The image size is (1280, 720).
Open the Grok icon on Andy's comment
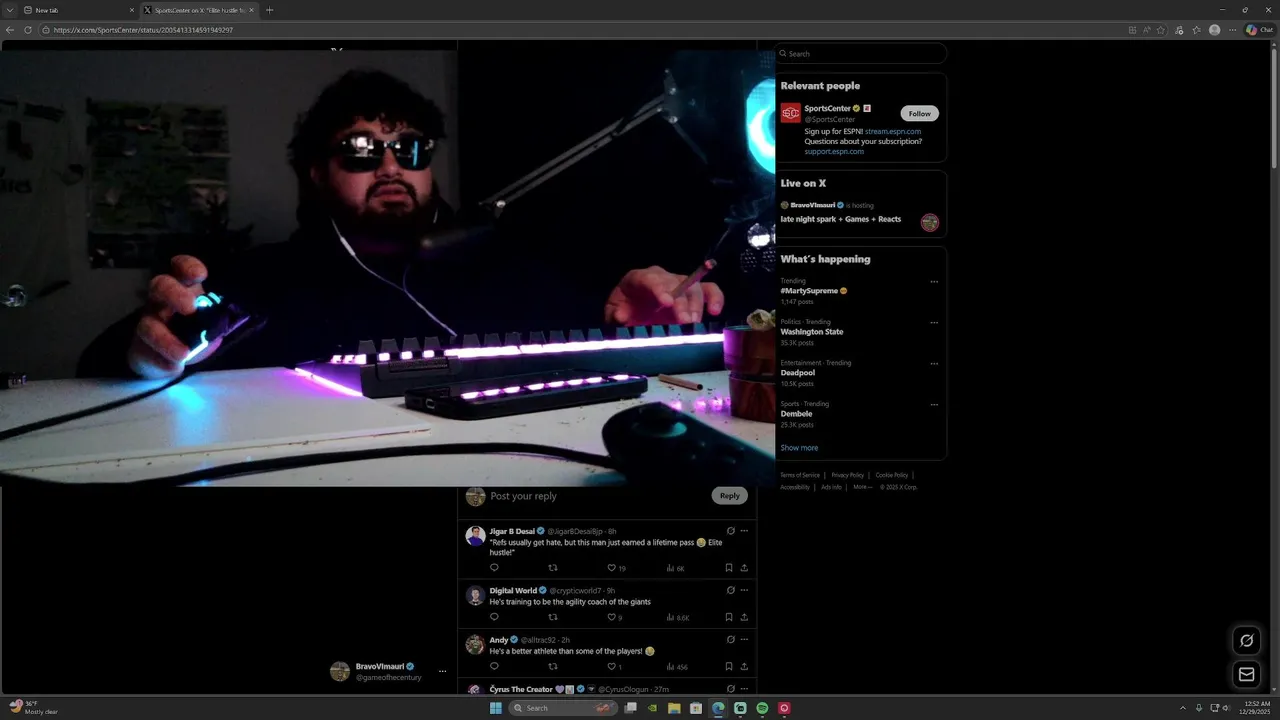click(730, 639)
